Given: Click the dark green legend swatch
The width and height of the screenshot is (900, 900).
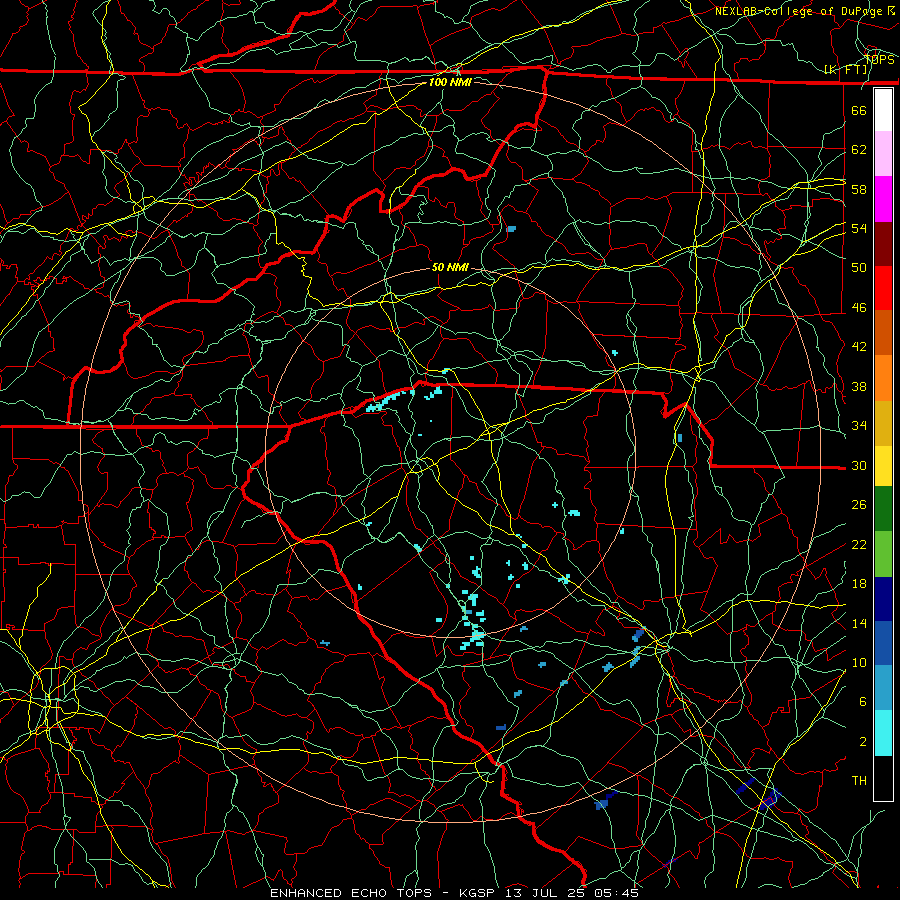Looking at the screenshot, I should tap(883, 509).
